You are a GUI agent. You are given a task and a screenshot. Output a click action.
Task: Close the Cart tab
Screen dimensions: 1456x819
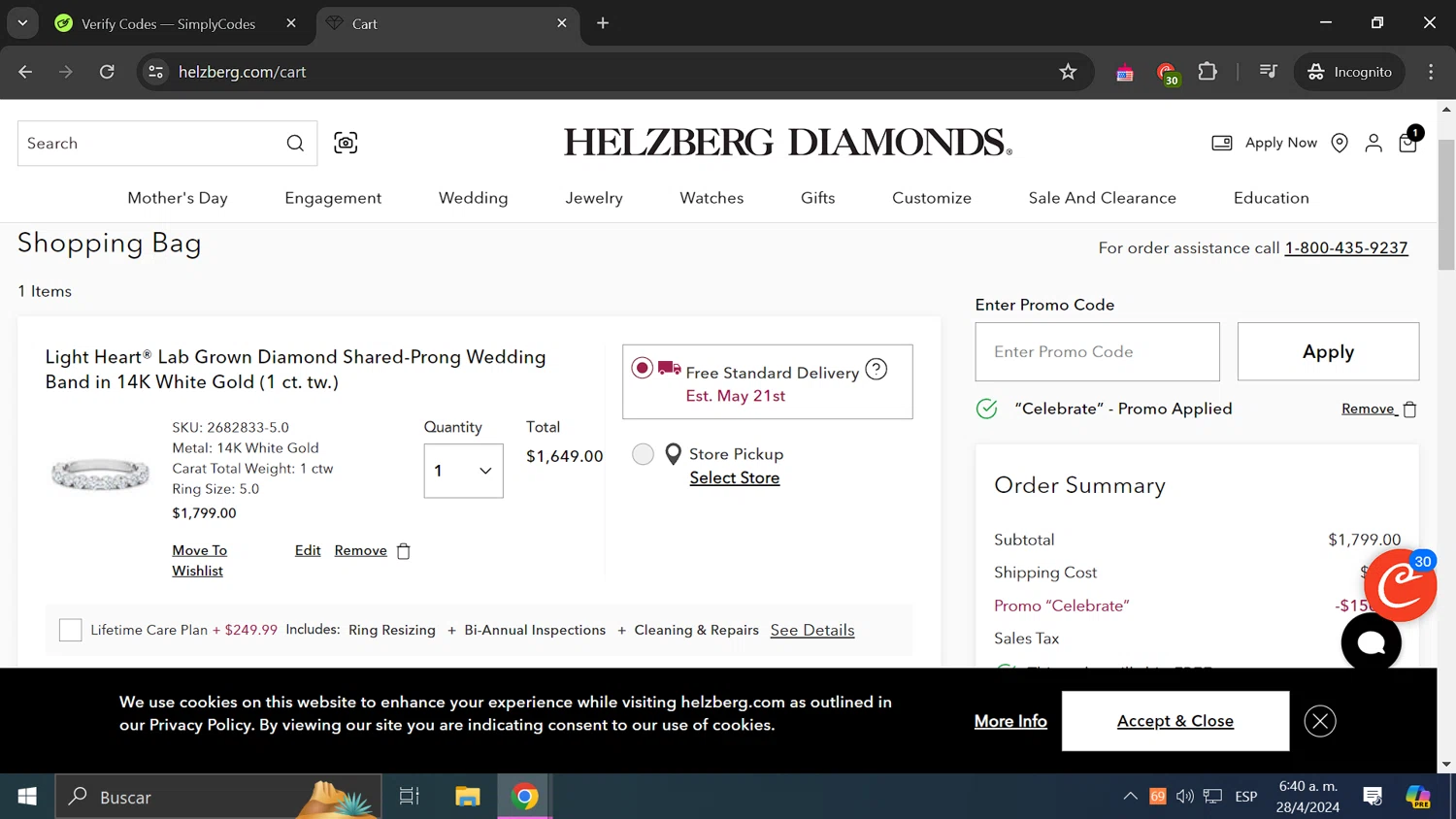561,23
